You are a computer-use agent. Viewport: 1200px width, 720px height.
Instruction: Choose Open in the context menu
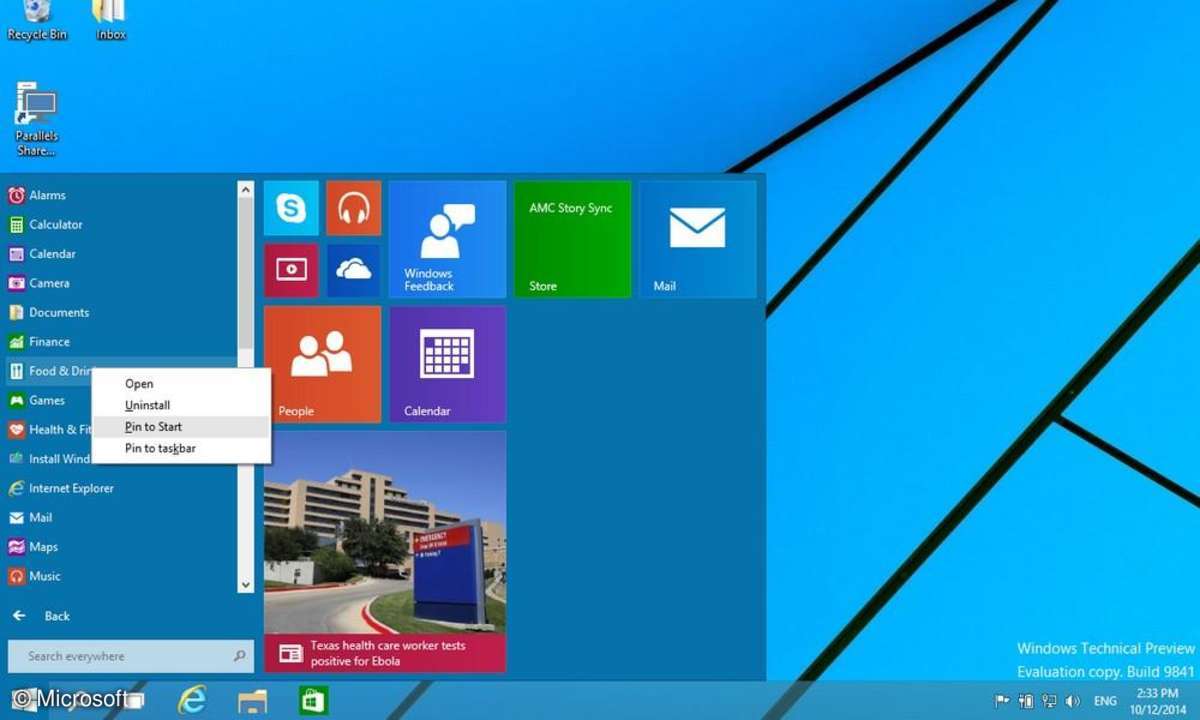click(x=180, y=384)
